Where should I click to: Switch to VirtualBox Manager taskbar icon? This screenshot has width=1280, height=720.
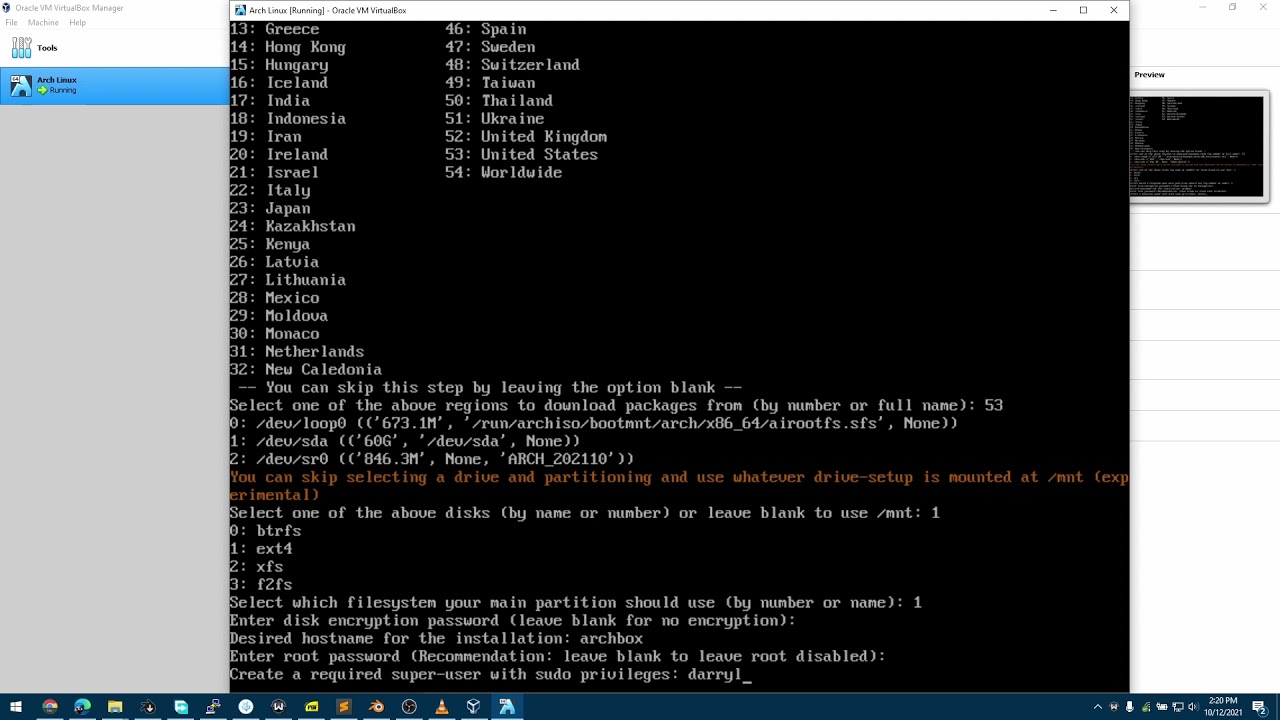coord(474,707)
